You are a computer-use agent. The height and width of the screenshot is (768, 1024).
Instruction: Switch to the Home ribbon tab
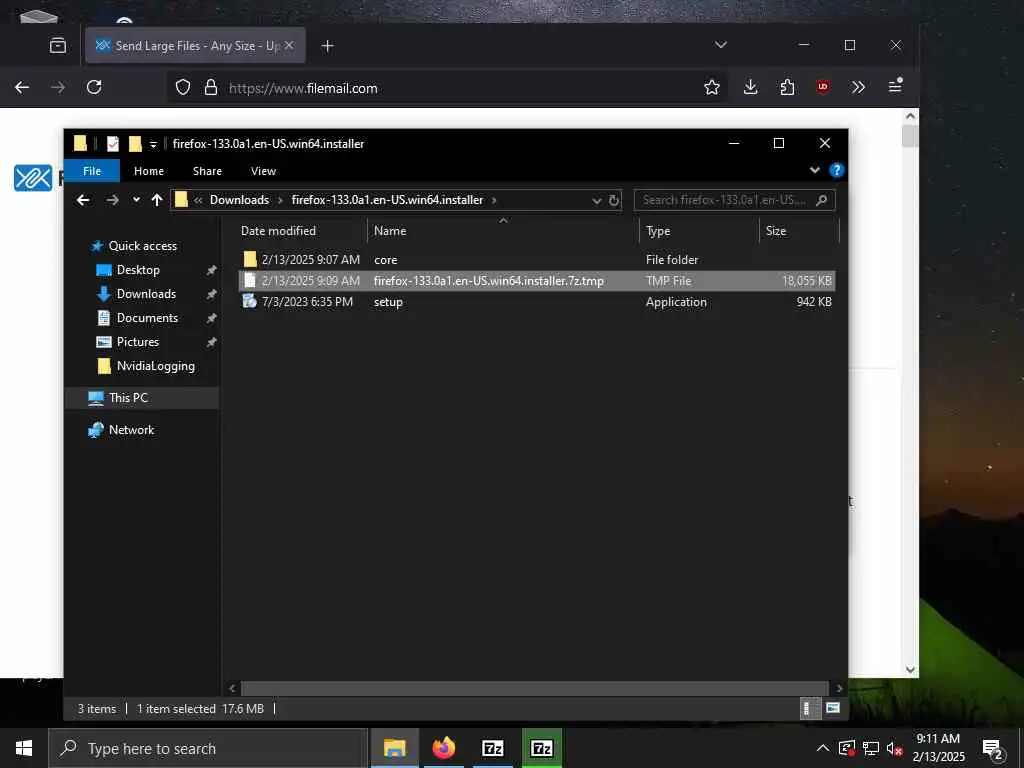point(149,171)
